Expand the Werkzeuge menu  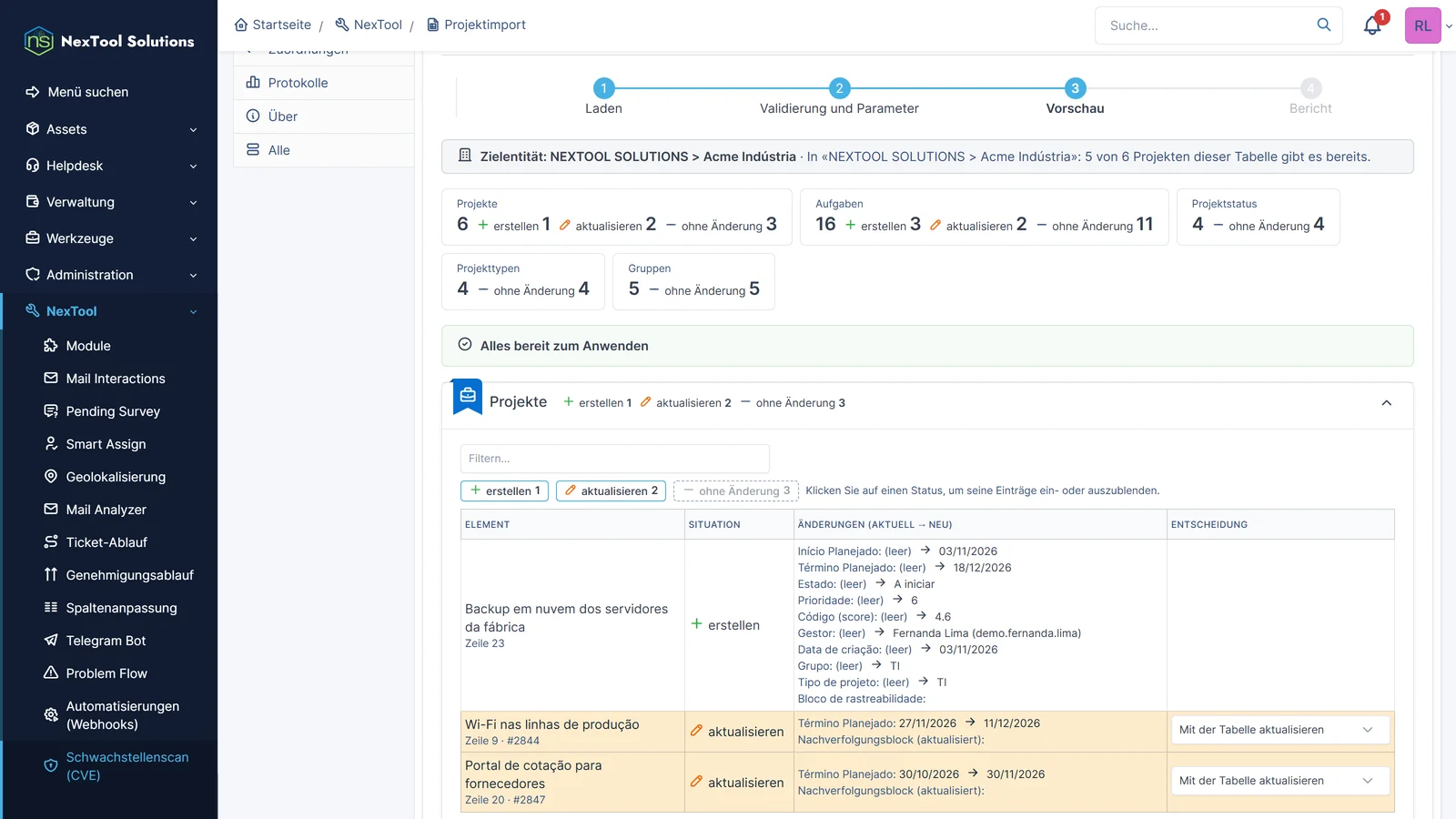tap(109, 238)
